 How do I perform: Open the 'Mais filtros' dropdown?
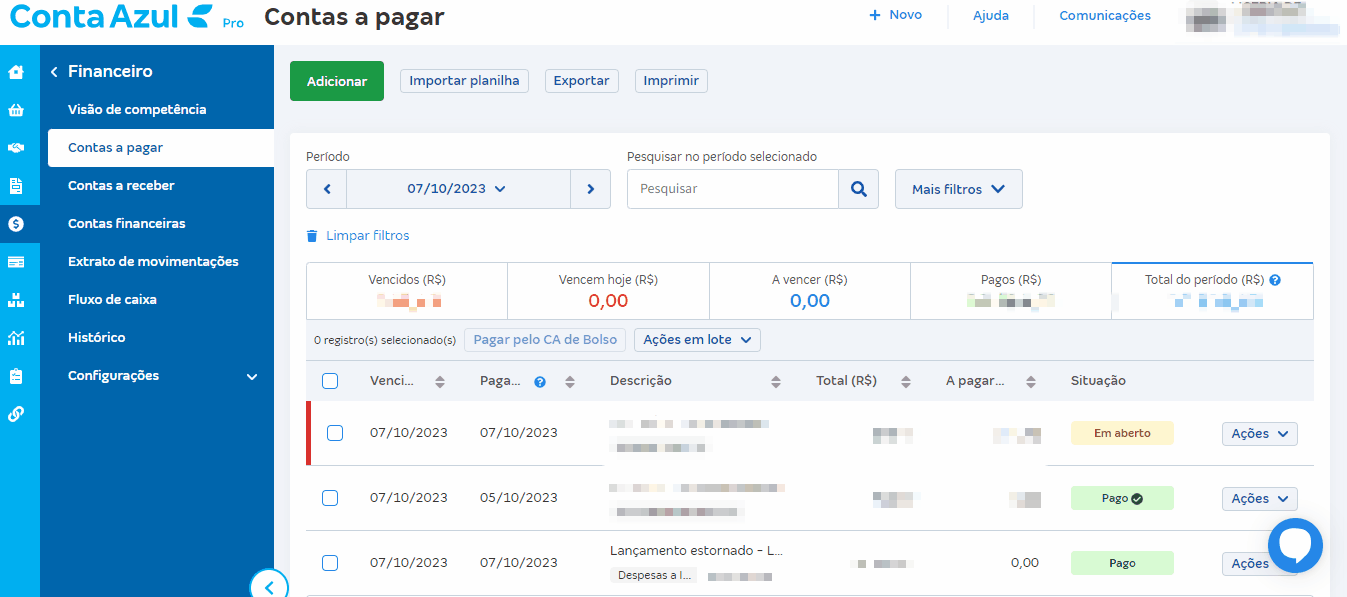(957, 189)
